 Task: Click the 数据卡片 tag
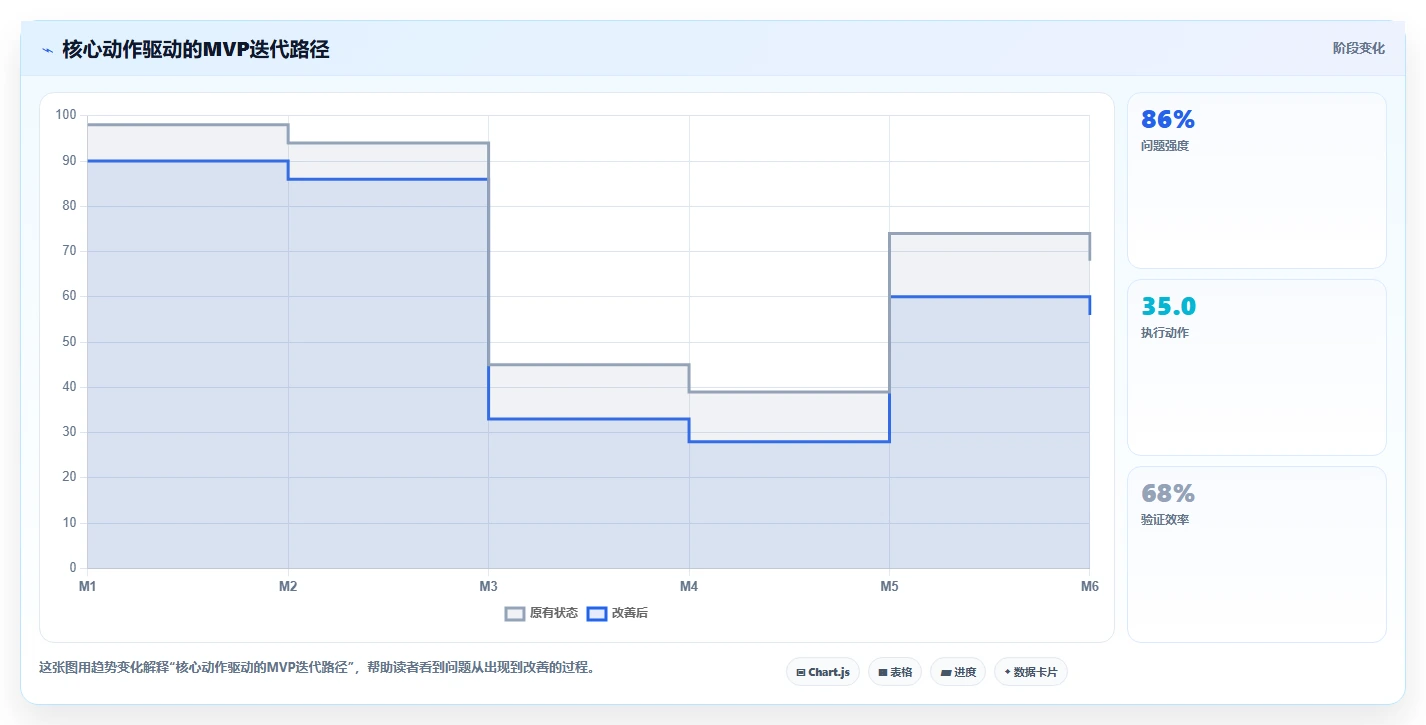pos(1030,672)
